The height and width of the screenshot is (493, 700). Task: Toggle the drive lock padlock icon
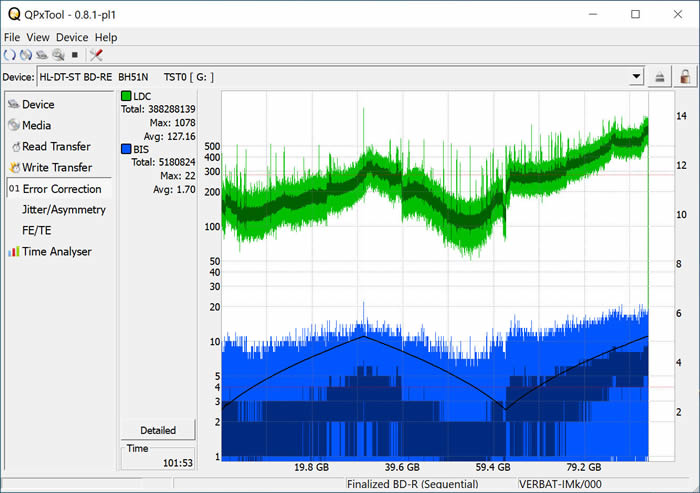(x=685, y=77)
